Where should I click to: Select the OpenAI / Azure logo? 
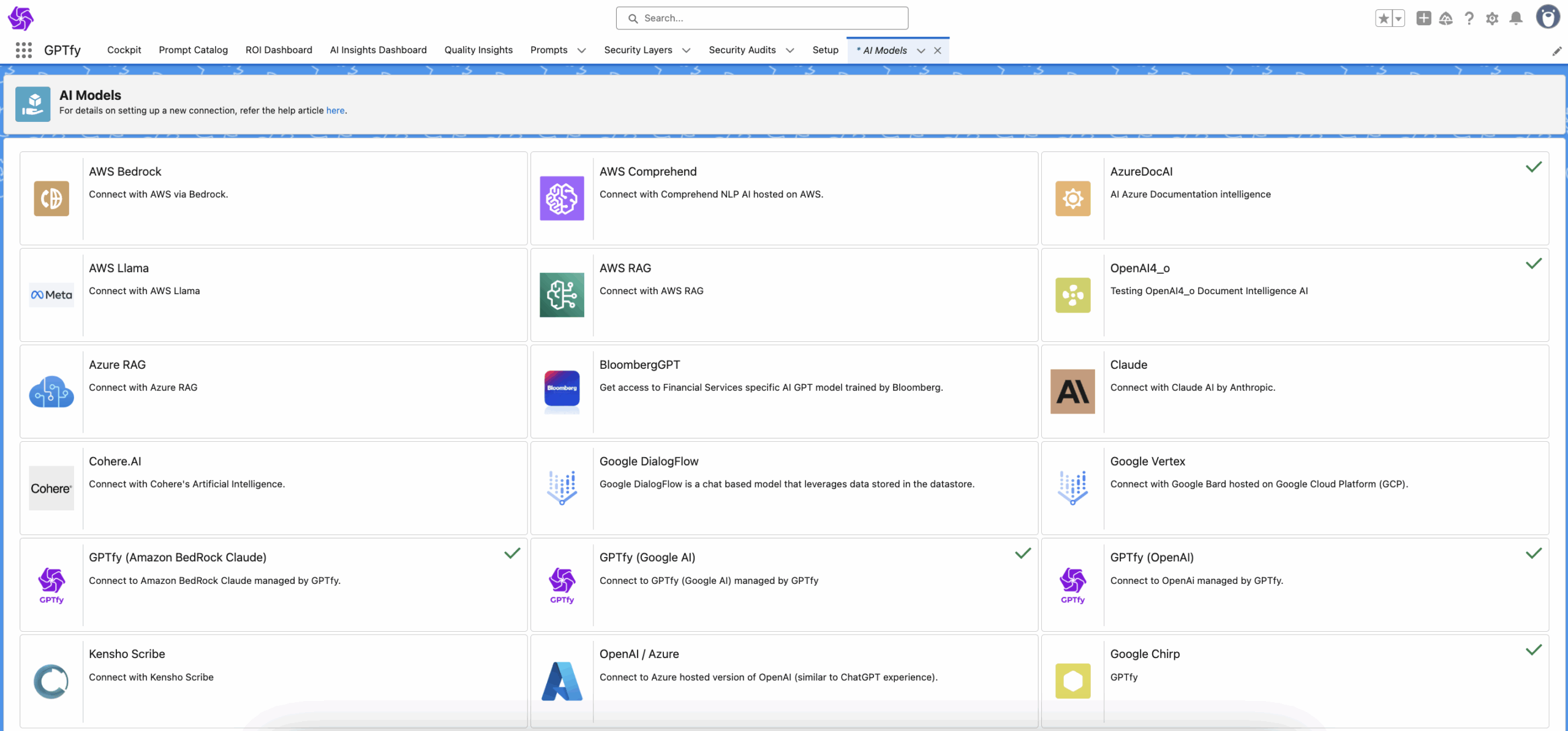click(562, 681)
